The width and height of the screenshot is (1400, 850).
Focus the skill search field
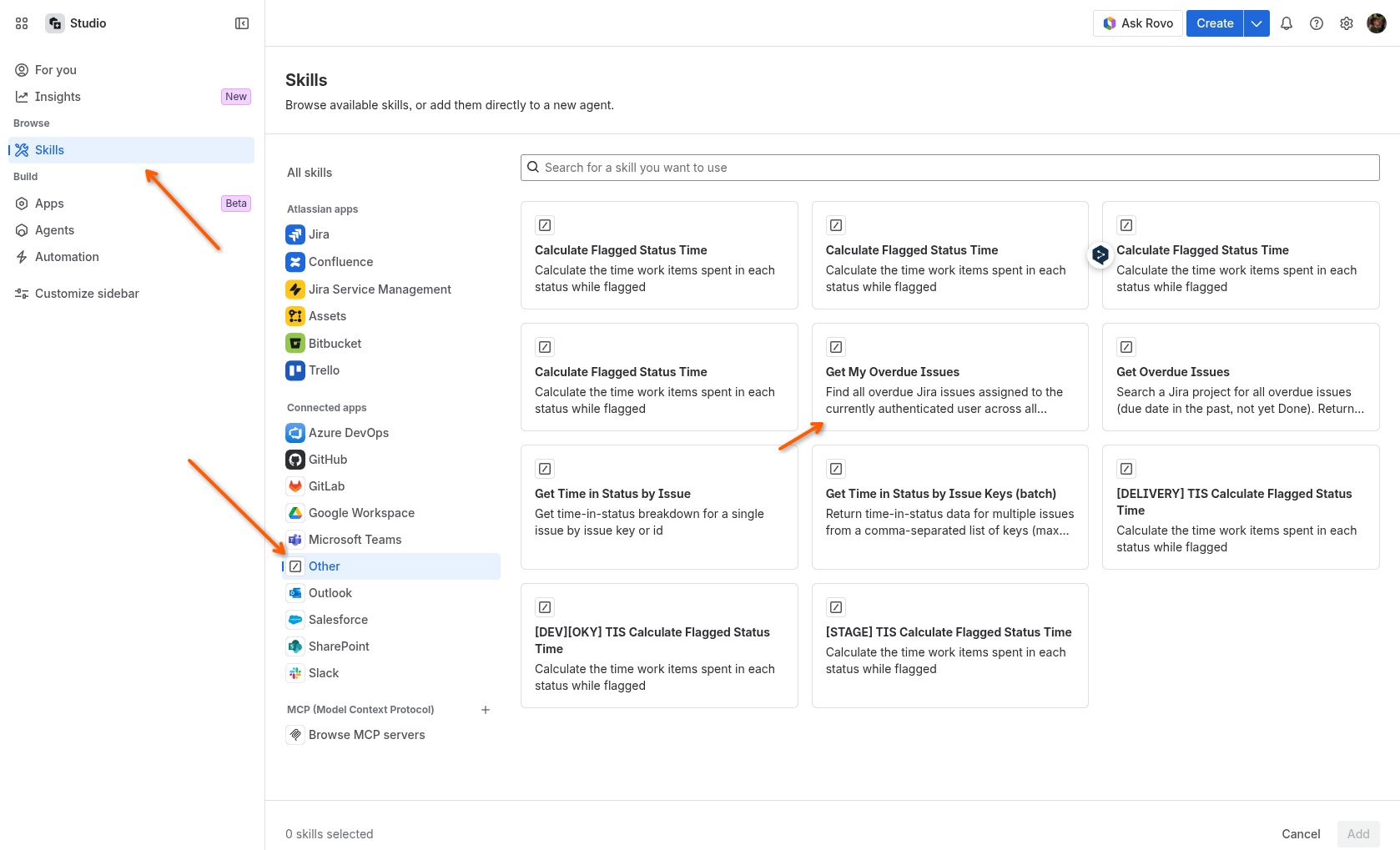949,168
